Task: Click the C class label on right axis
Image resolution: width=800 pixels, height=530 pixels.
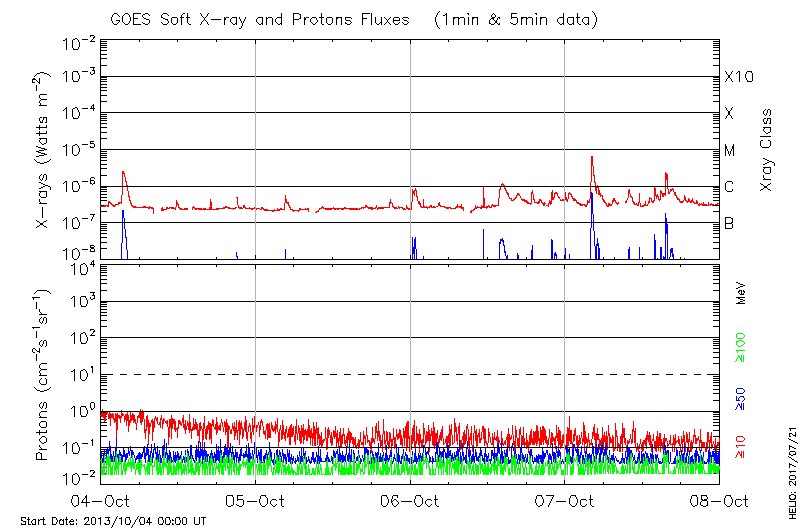Action: click(x=729, y=187)
